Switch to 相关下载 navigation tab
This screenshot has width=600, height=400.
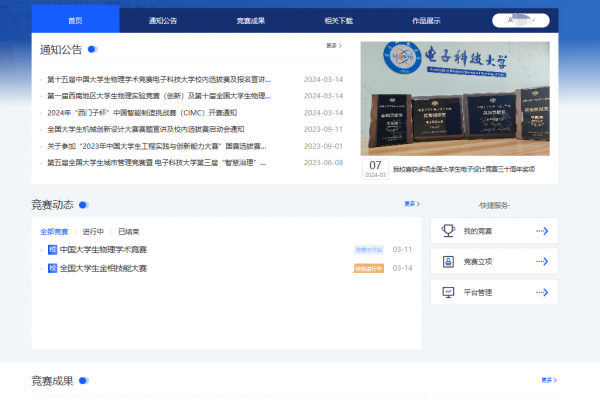(339, 21)
